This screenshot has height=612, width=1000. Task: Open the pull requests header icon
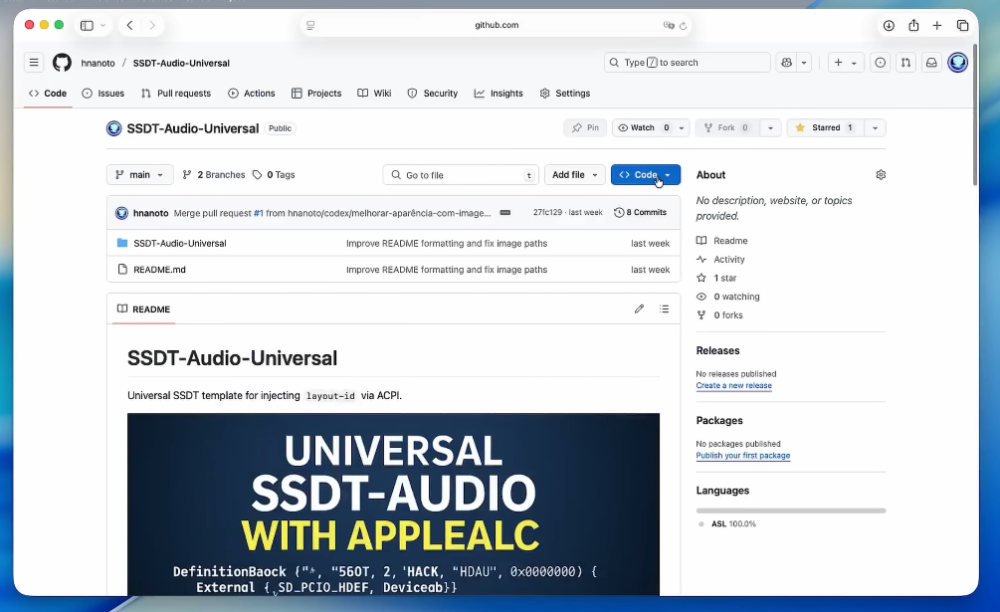click(x=906, y=62)
